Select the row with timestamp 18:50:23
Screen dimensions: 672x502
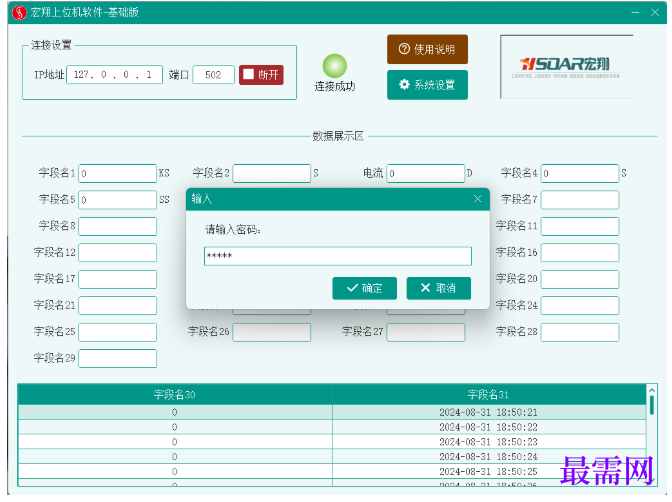pyautogui.click(x=332, y=442)
